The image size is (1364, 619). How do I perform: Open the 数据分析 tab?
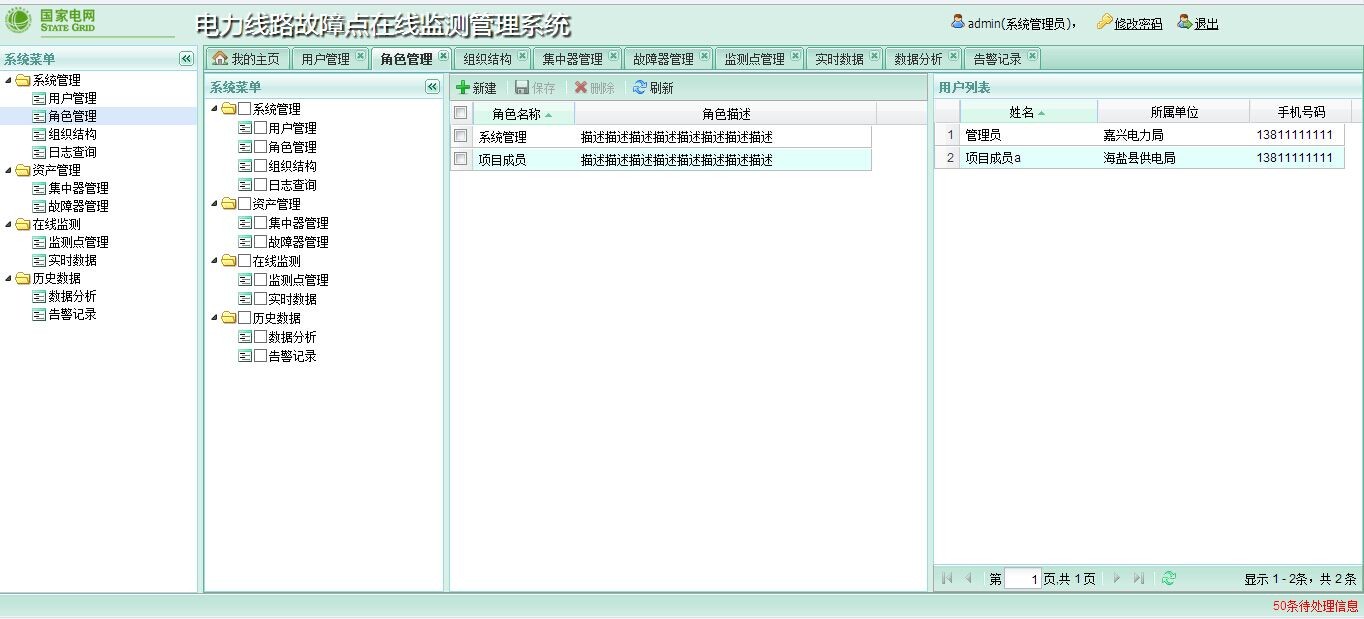coord(917,59)
